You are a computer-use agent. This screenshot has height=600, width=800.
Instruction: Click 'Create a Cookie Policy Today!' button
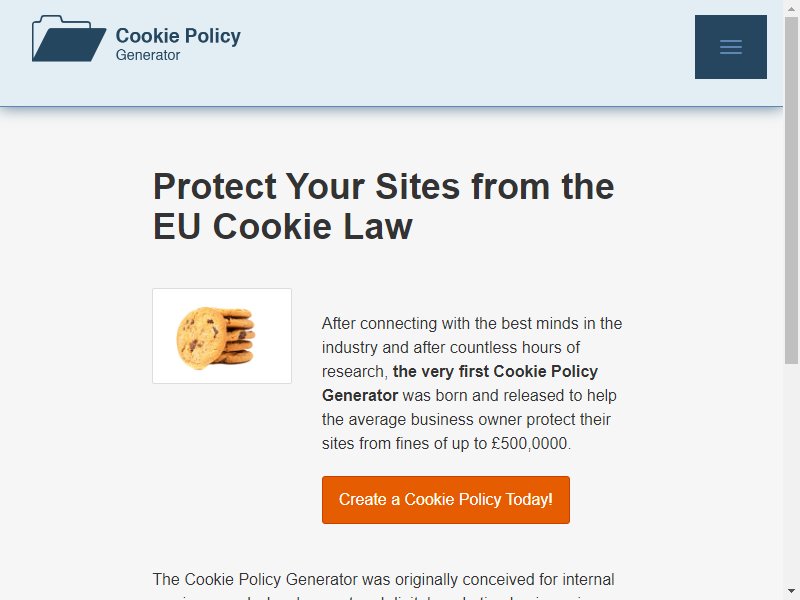(445, 499)
